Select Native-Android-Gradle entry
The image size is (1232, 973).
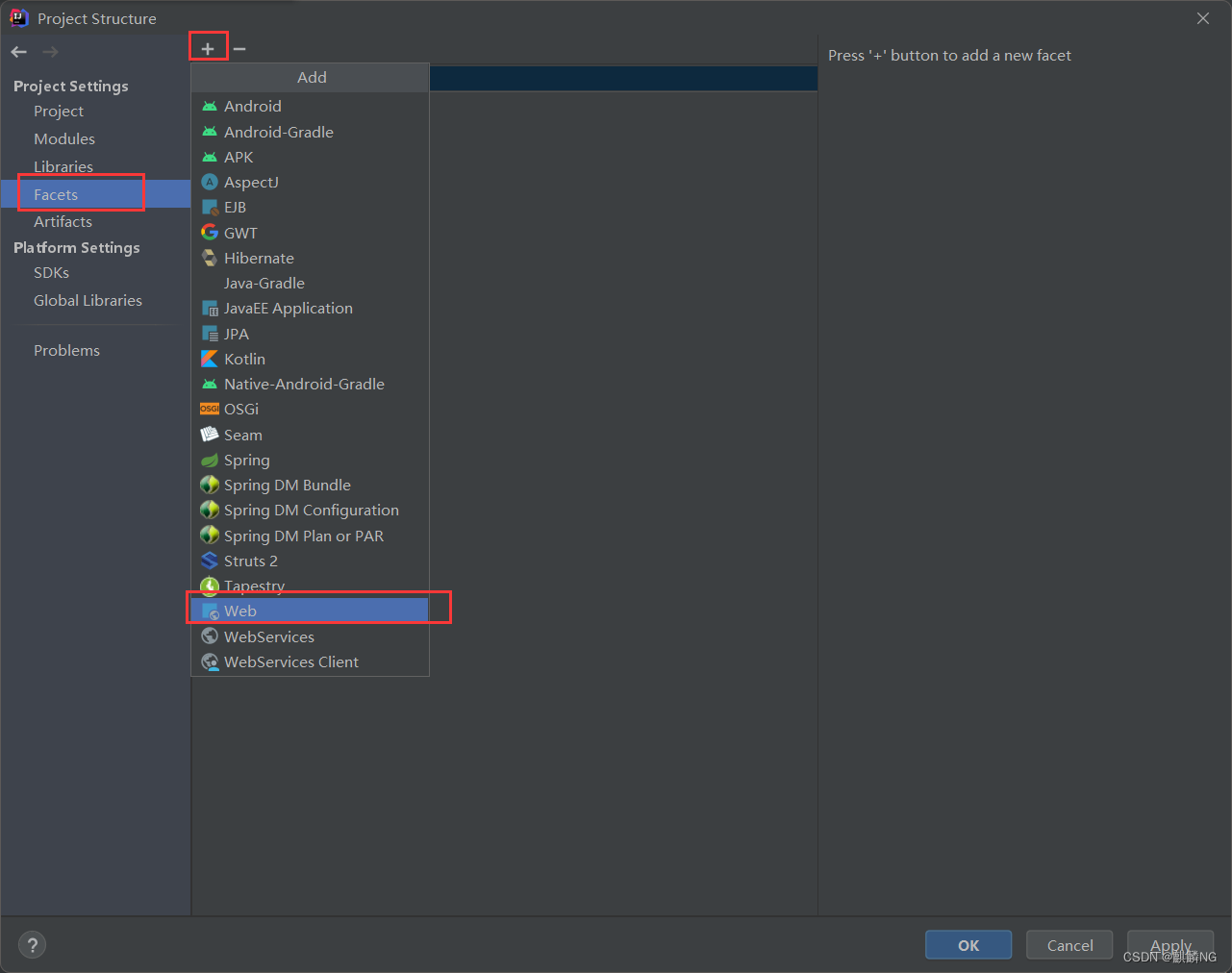point(310,384)
